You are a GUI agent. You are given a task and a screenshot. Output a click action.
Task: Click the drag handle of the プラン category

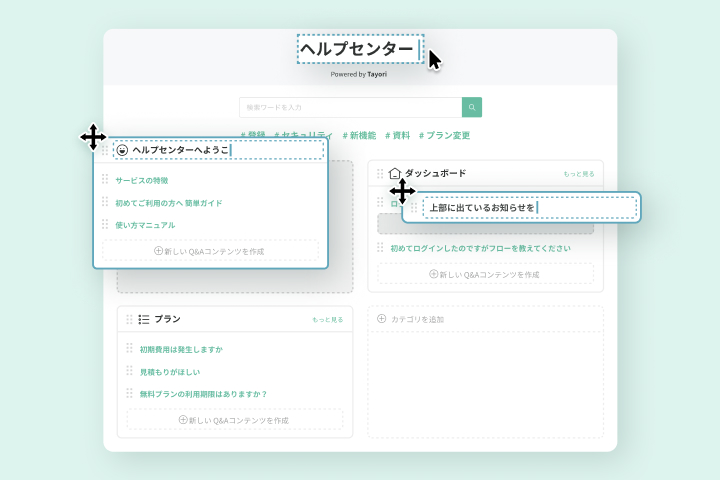click(129, 319)
